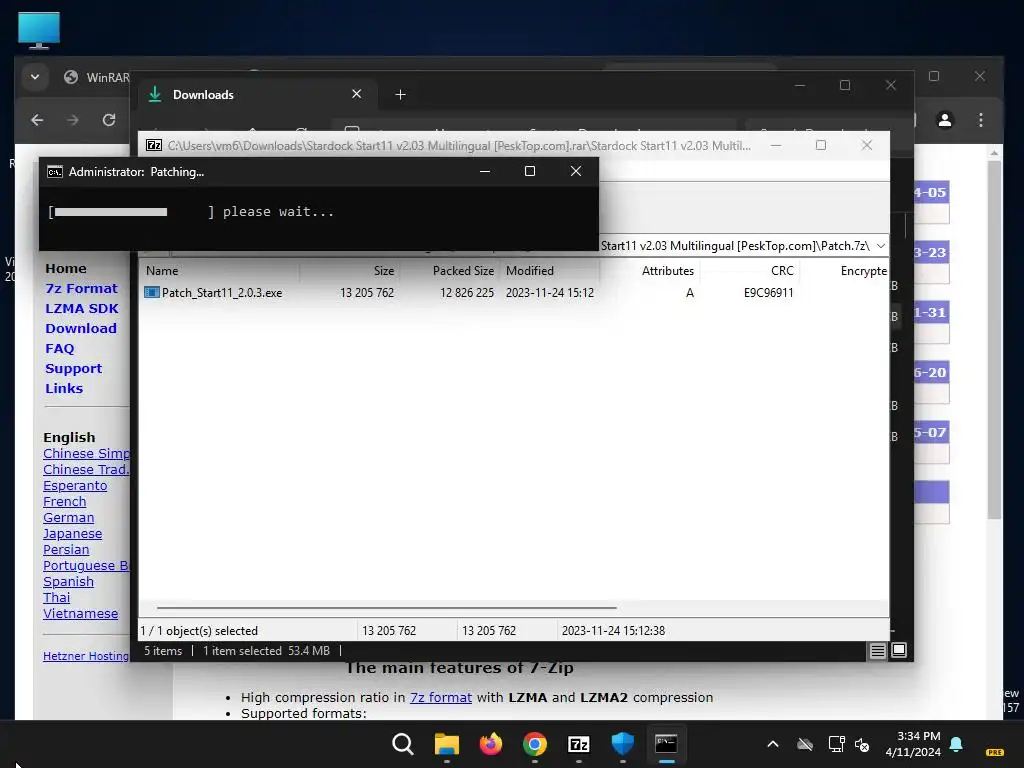Expand the 7-Zip address path dropdown
This screenshot has height=768, width=1024.
[880, 246]
